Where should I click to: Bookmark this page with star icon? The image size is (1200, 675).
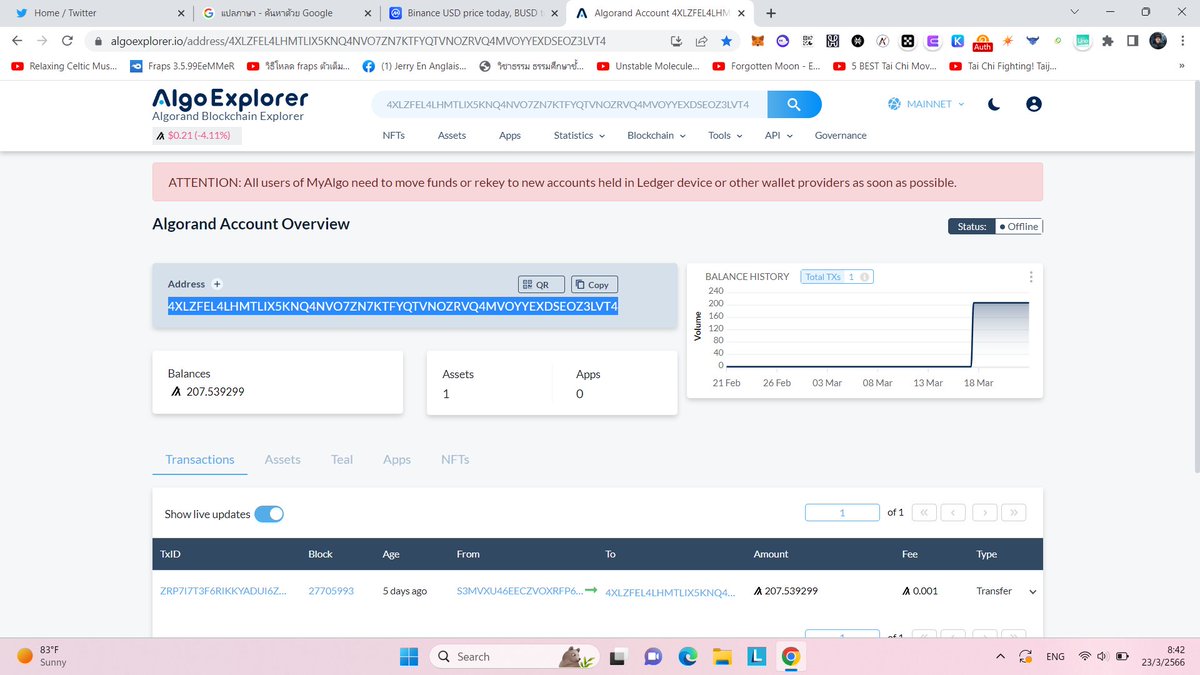click(726, 41)
